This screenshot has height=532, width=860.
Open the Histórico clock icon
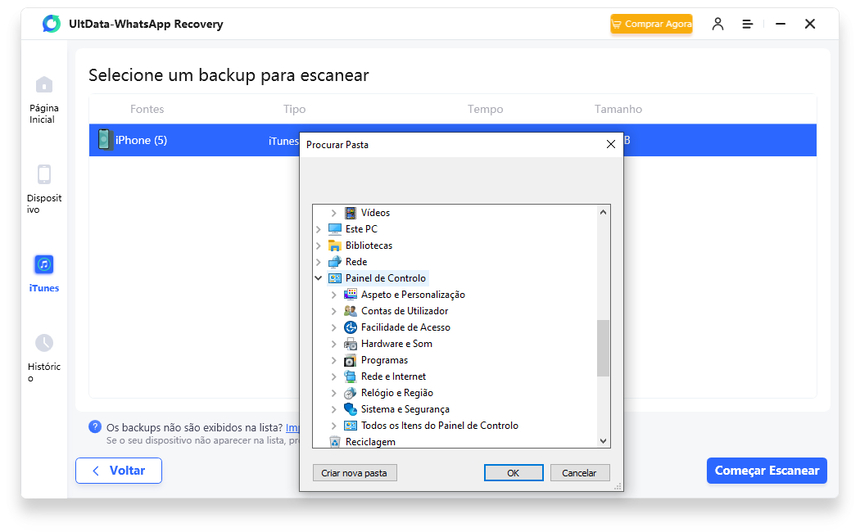tap(44, 343)
